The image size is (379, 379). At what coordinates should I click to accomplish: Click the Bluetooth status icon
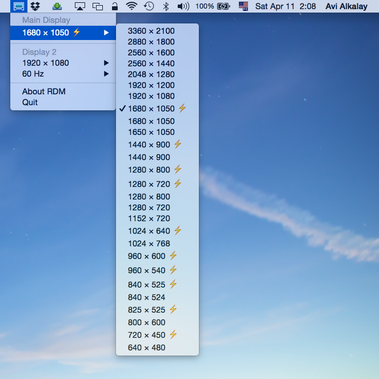[x=166, y=6]
